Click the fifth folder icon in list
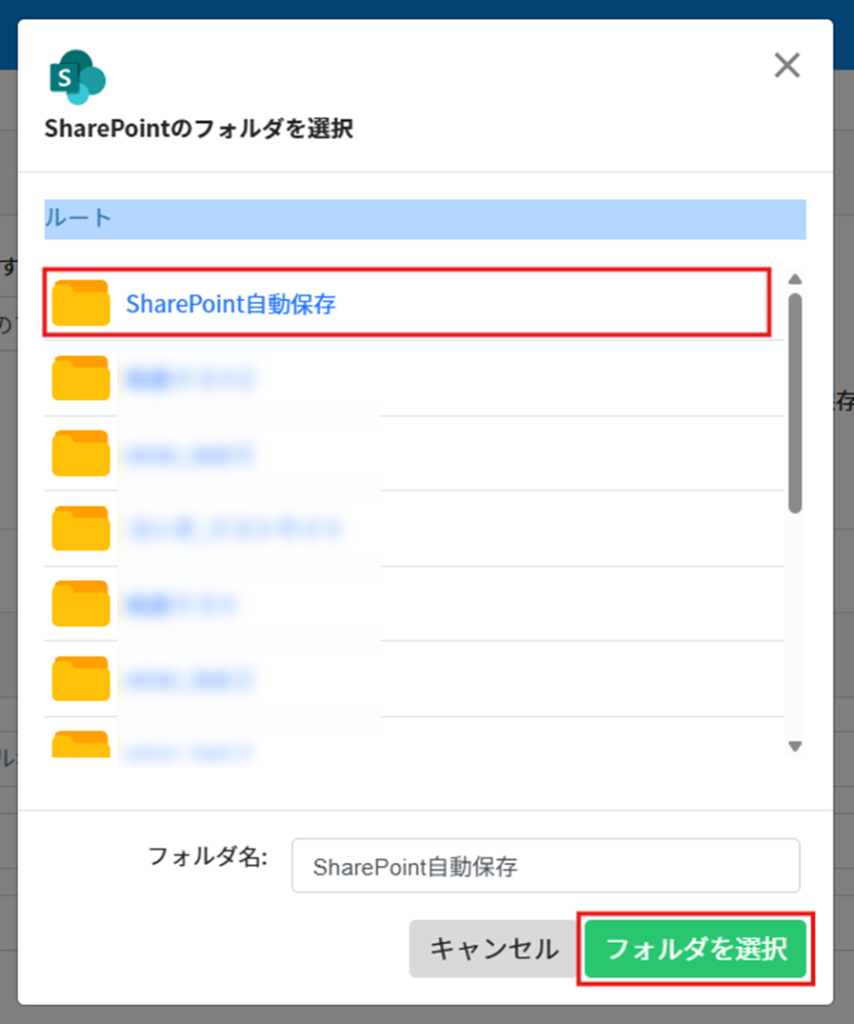This screenshot has width=854, height=1024. (x=81, y=603)
